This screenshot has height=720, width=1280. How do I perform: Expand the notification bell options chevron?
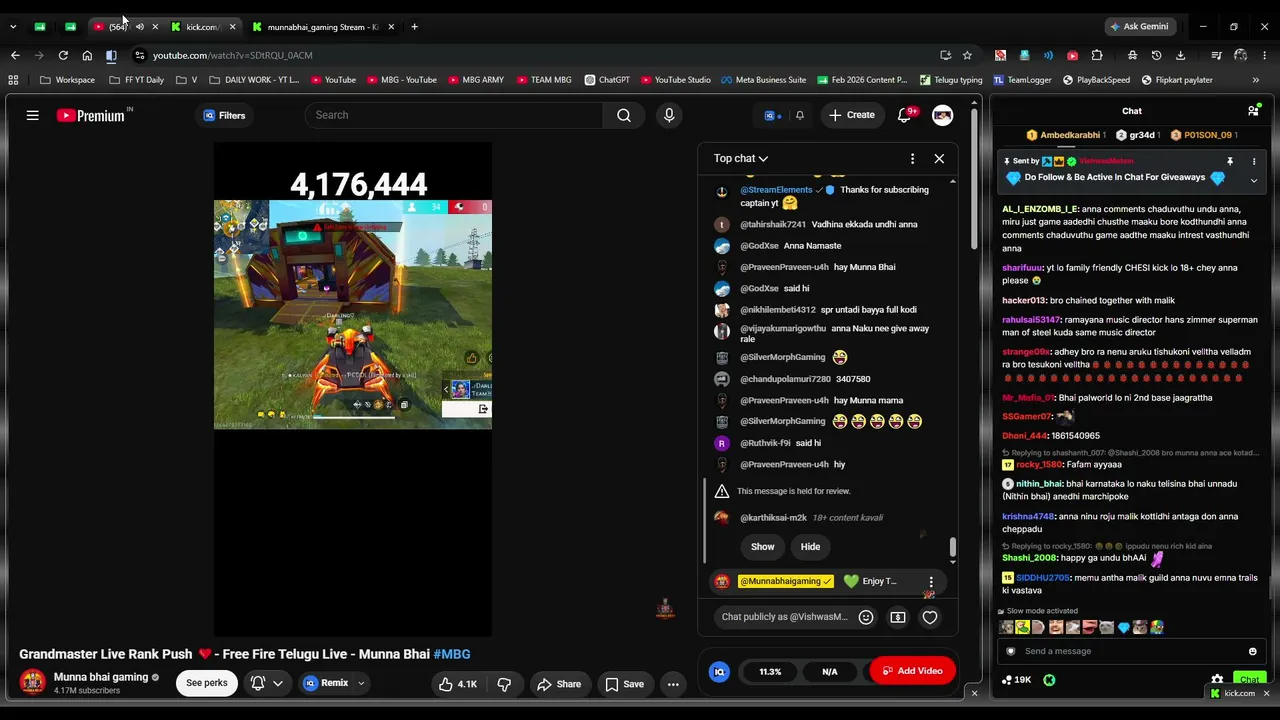coord(278,684)
